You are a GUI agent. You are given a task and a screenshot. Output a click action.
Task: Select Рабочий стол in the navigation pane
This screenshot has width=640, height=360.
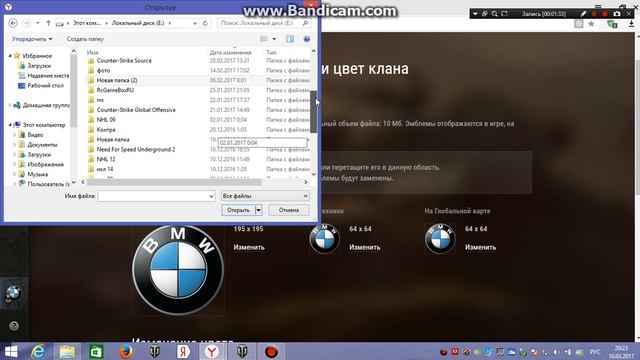point(45,85)
